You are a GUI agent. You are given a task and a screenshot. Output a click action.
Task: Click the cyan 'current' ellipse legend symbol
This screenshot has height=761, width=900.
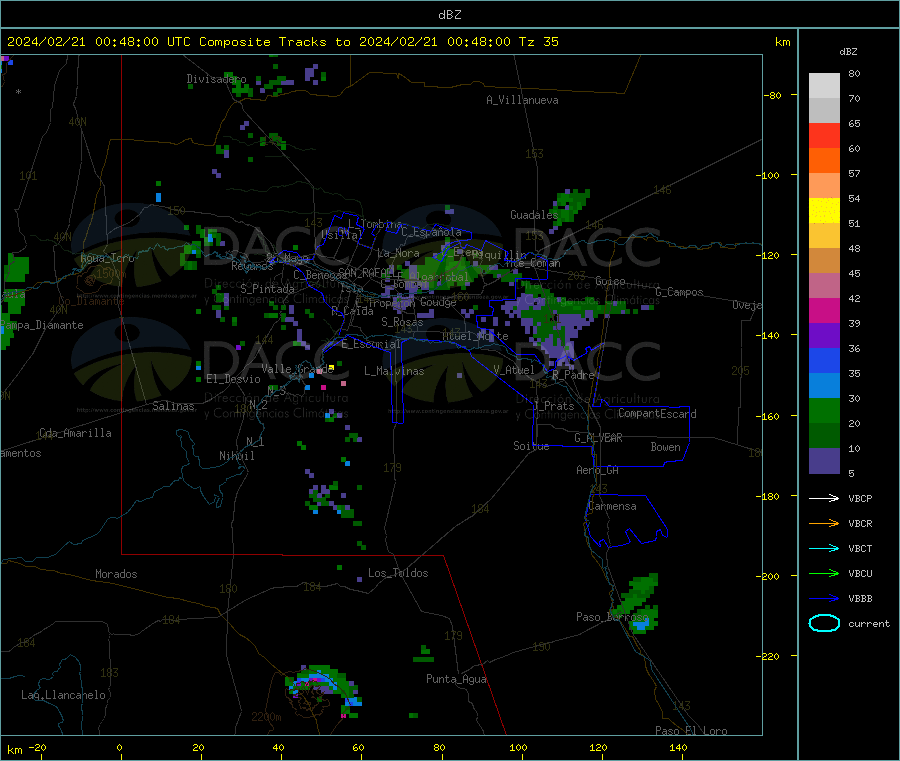824,623
